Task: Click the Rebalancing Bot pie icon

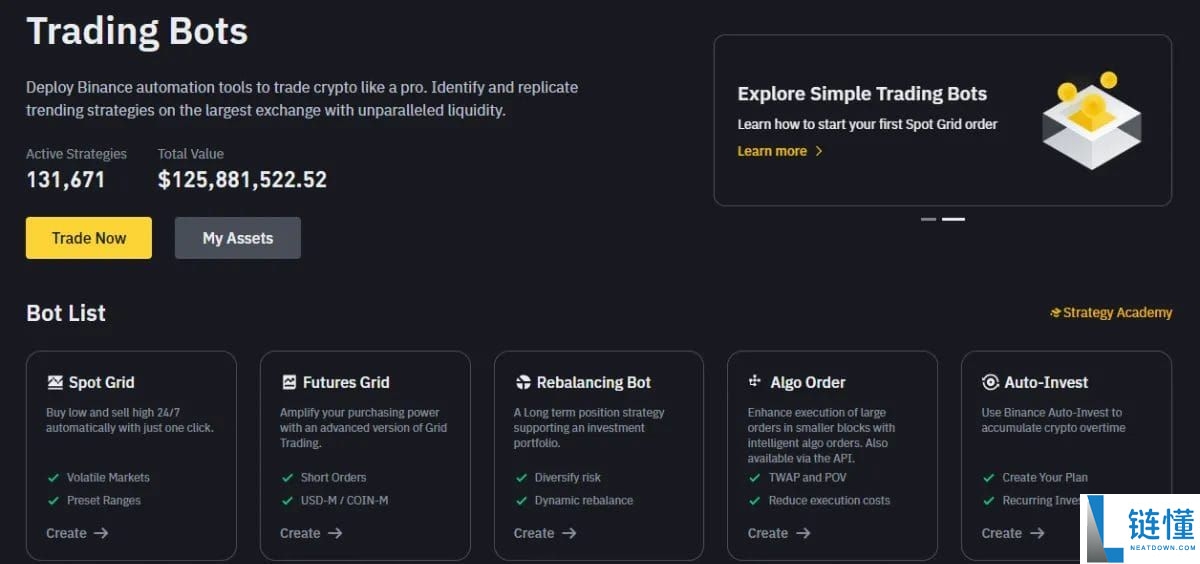Action: click(523, 382)
